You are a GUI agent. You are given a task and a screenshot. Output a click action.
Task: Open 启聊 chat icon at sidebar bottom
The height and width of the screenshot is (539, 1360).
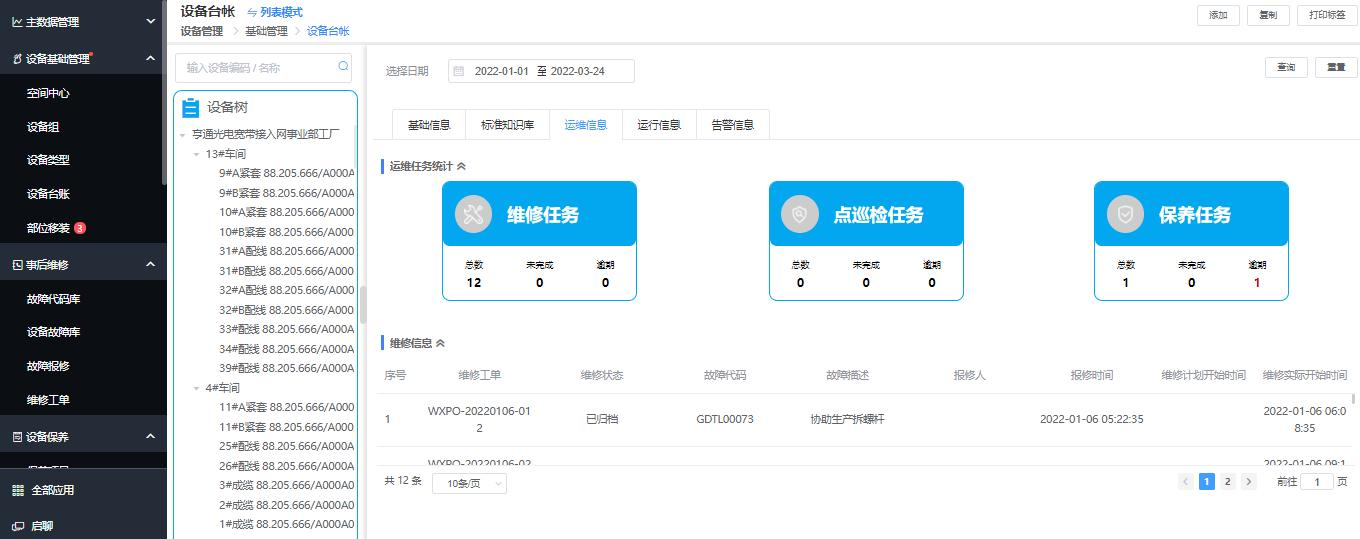(18, 525)
